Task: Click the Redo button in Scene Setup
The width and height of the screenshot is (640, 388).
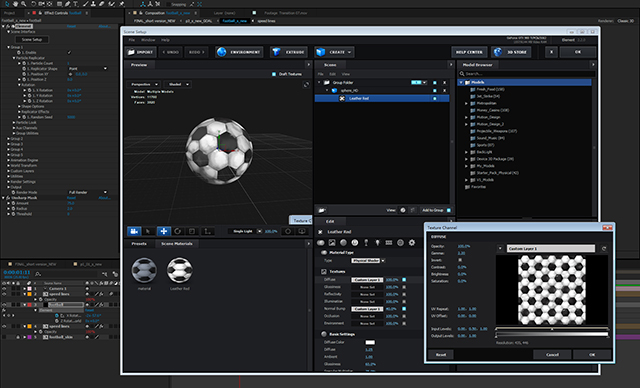Action: coord(197,52)
